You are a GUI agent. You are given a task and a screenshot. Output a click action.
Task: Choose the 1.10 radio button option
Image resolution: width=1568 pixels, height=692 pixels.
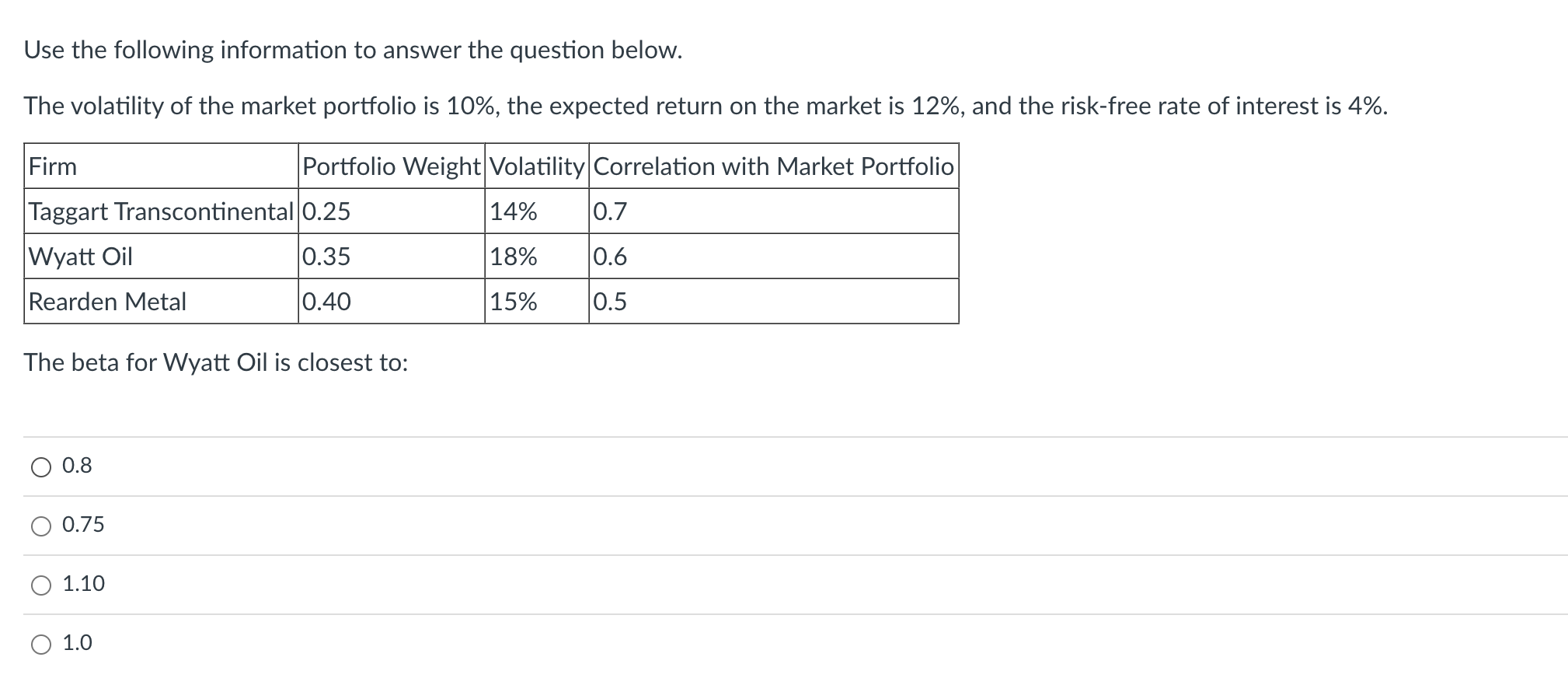tap(41, 585)
